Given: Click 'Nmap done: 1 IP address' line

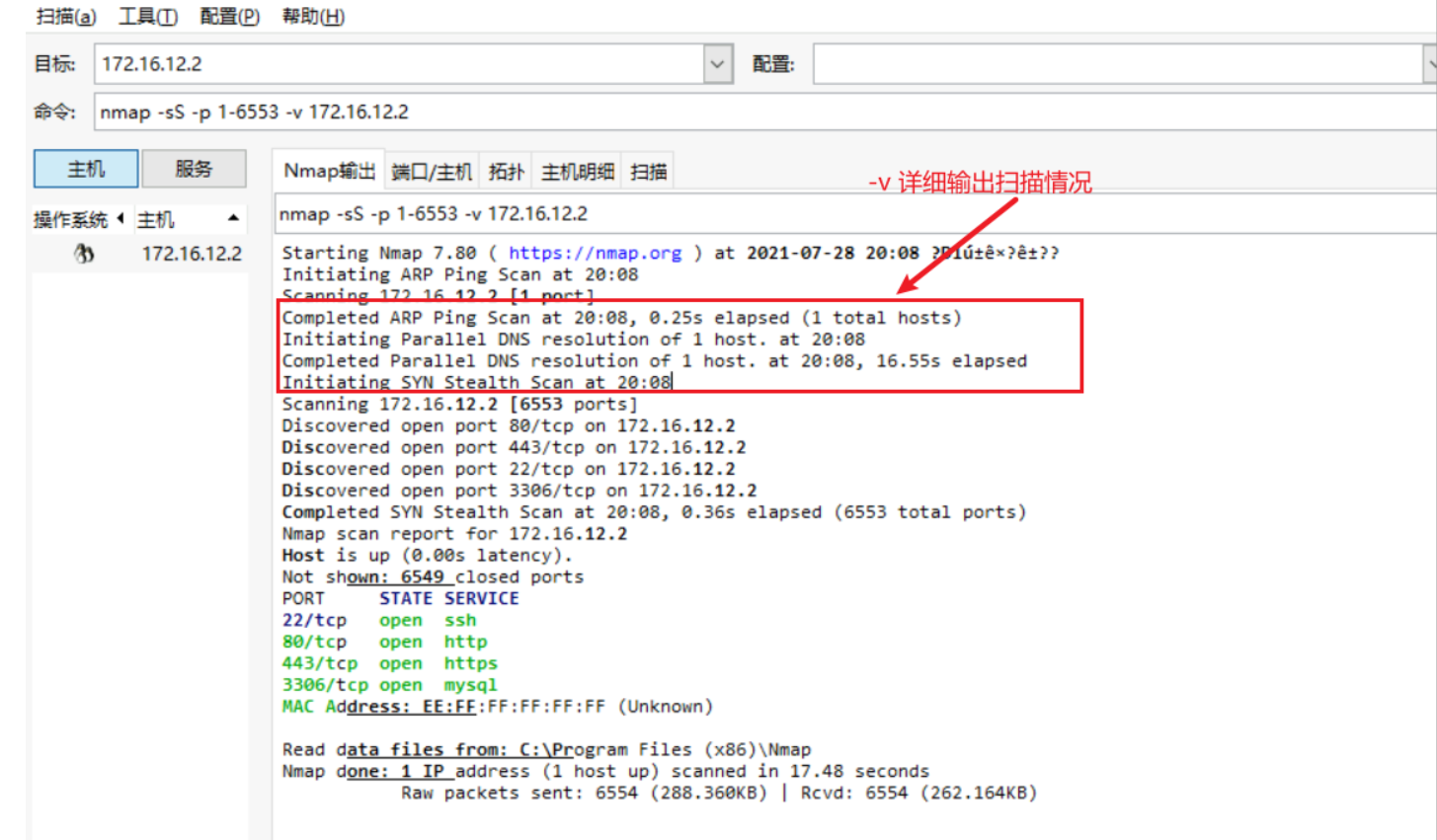Looking at the screenshot, I should click(605, 772).
